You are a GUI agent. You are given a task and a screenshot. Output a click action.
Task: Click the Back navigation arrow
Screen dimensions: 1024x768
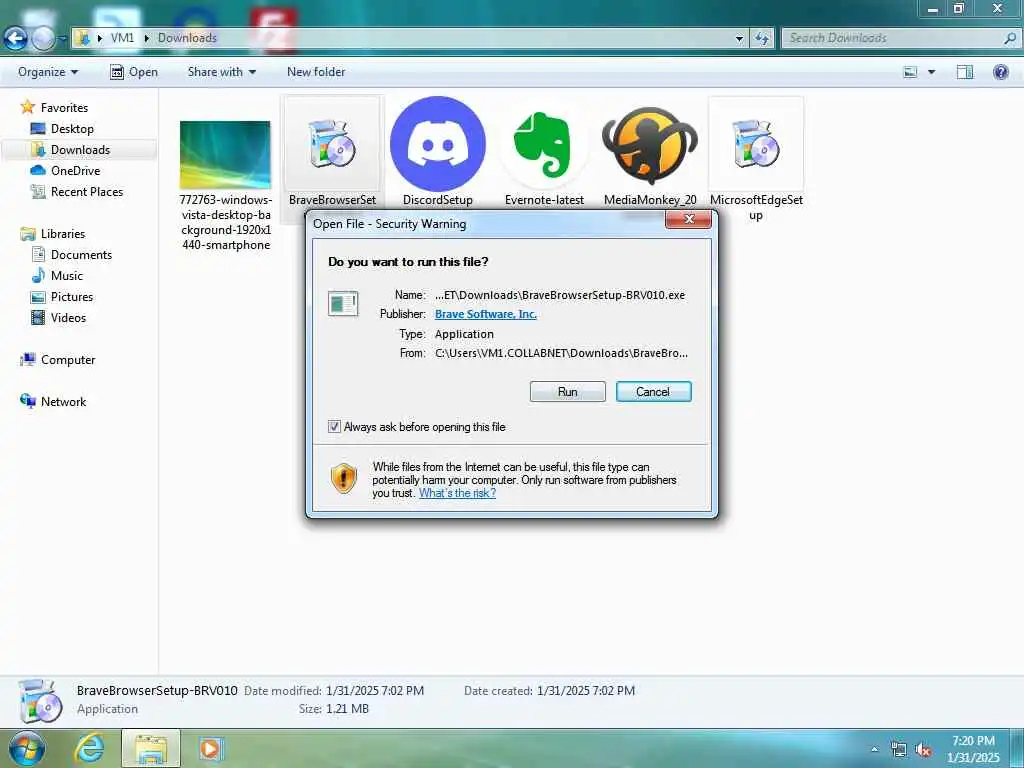(x=15, y=39)
